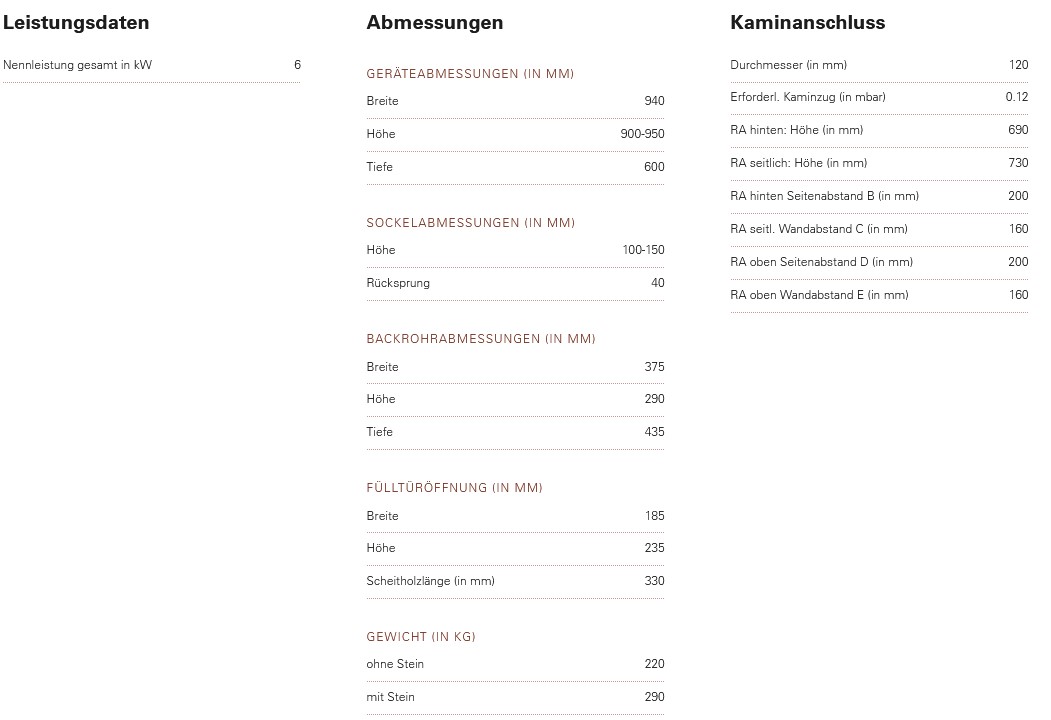Click the Nennleistung gesamt in kW label
This screenshot has height=720, width=1051.
tap(78, 65)
